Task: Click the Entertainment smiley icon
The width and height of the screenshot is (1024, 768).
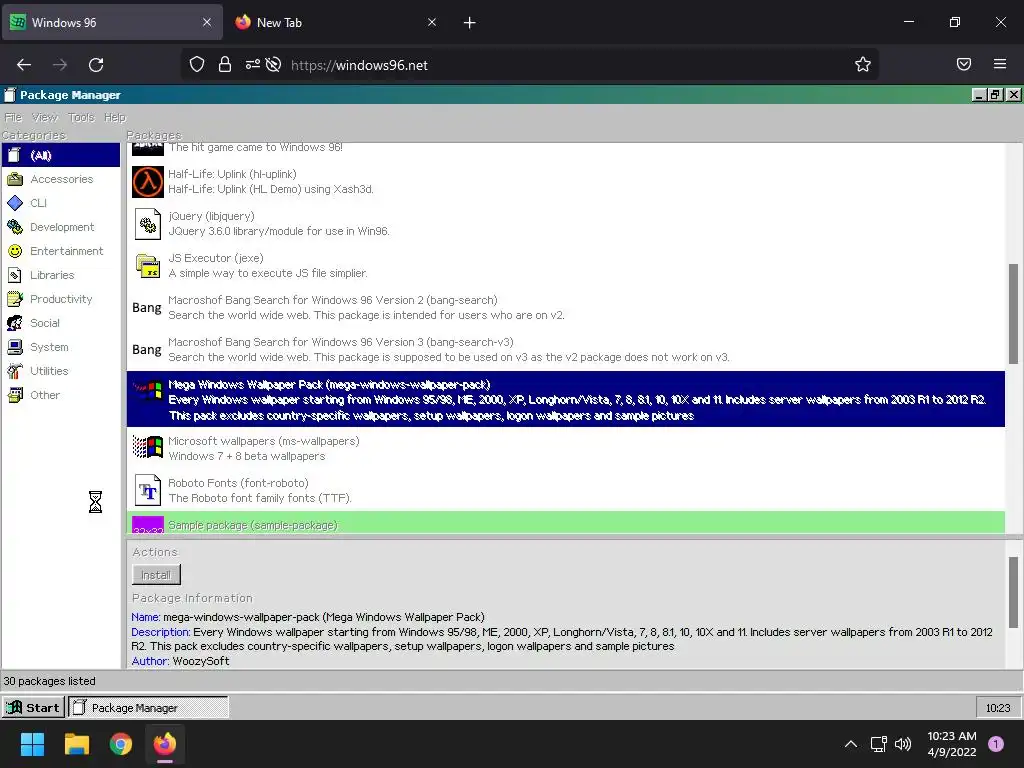Action: [x=14, y=251]
